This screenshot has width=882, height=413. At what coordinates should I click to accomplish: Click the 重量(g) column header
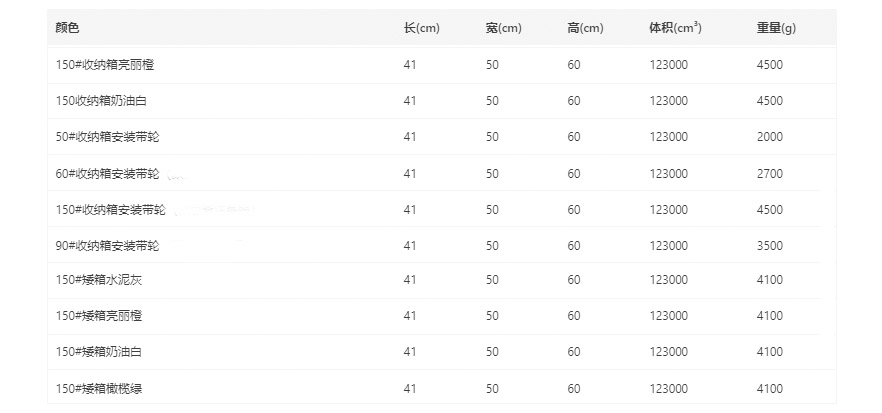tap(776, 28)
